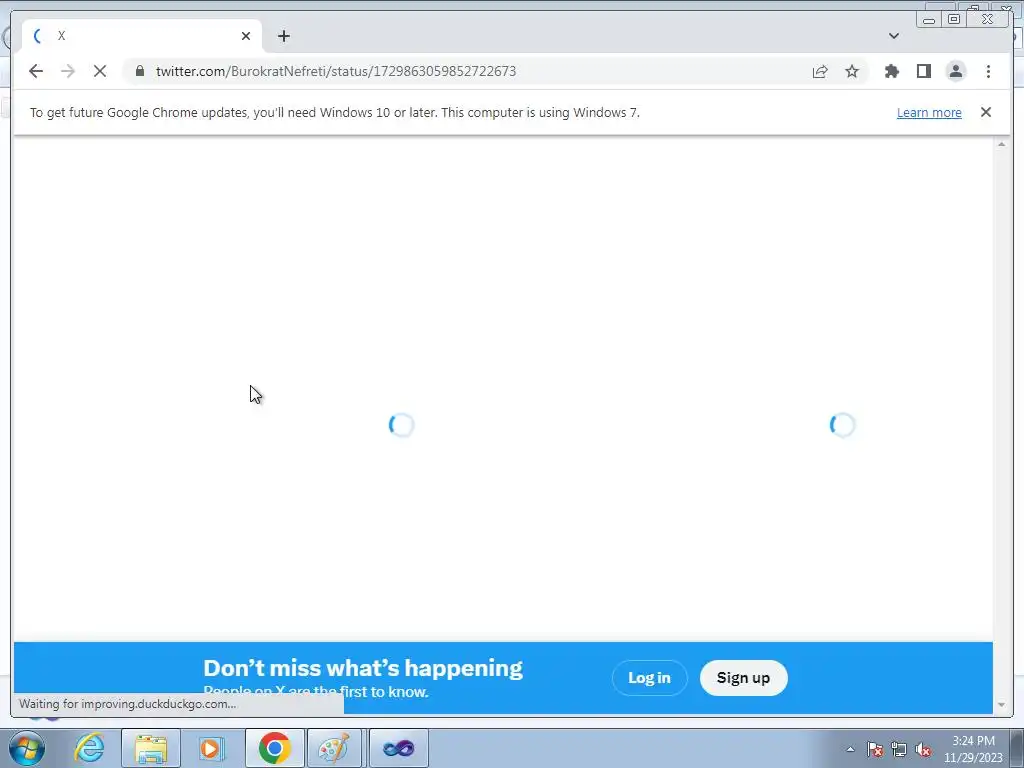This screenshot has width=1024, height=768.
Task: Open Windows Media Player taskbar icon
Action: 211,748
